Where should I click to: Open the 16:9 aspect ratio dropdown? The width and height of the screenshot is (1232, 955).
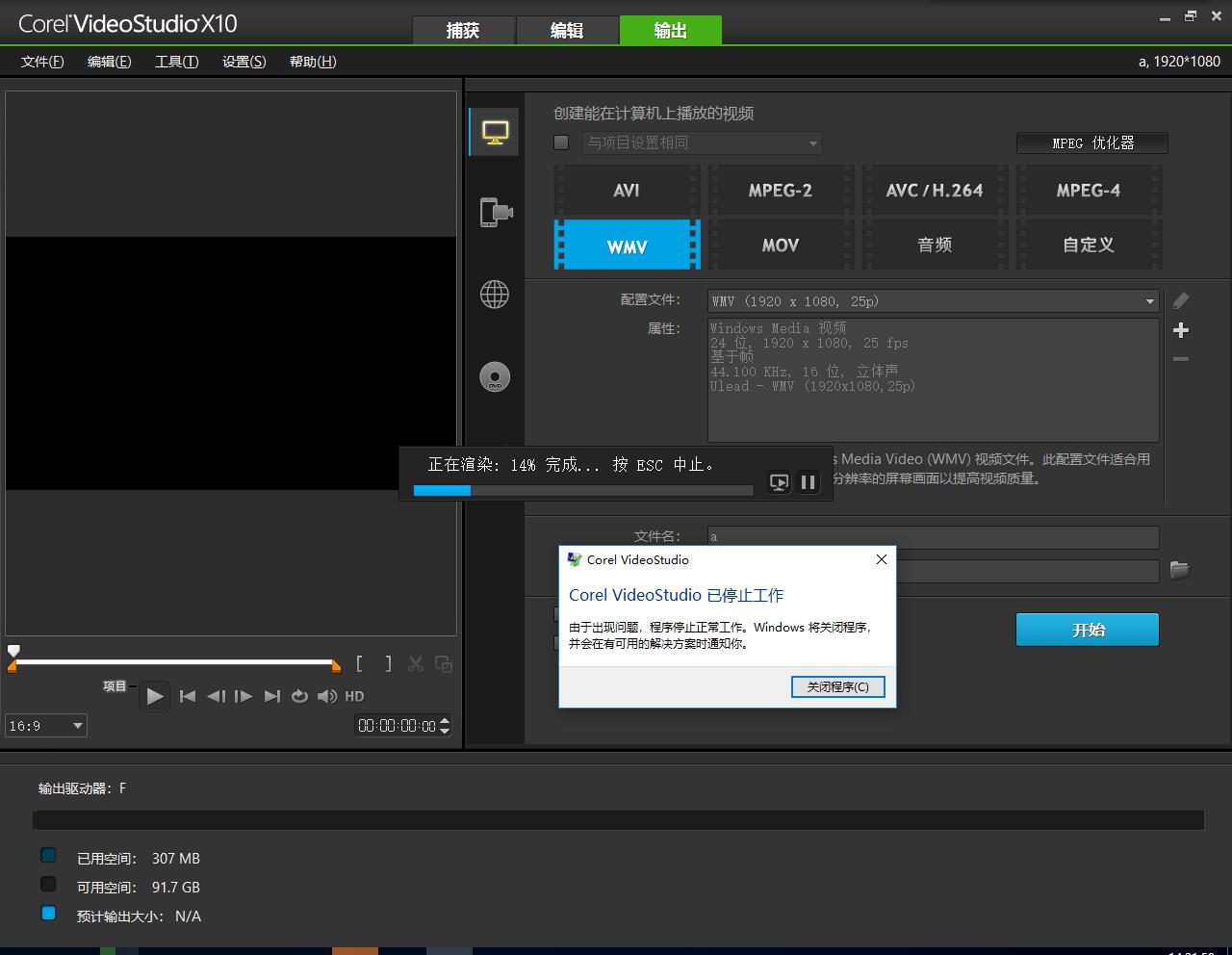46,726
